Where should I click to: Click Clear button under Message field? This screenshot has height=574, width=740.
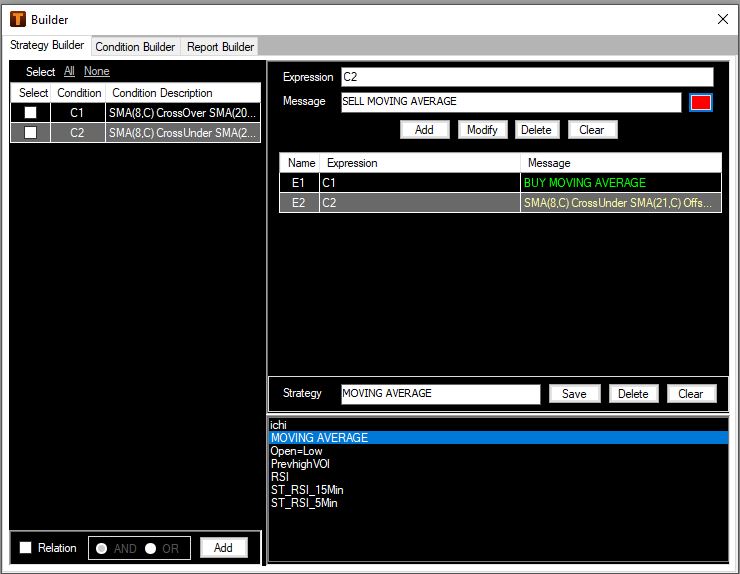[x=592, y=130]
